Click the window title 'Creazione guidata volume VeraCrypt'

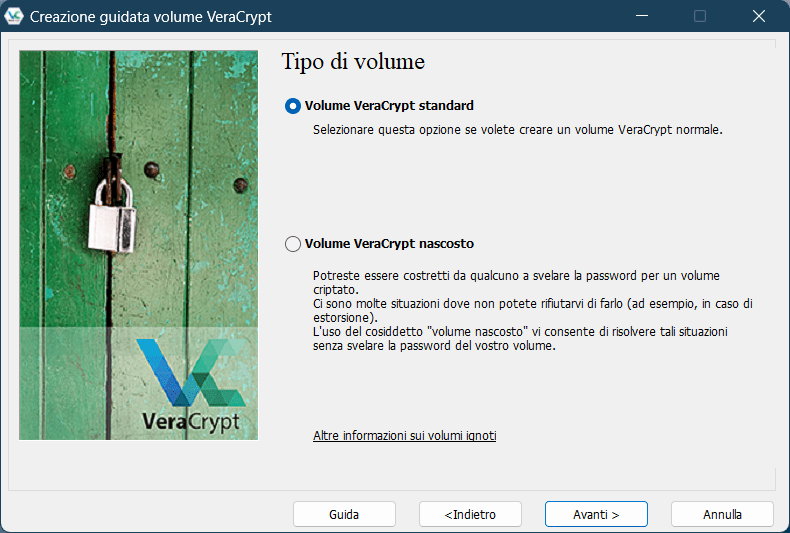pyautogui.click(x=151, y=17)
